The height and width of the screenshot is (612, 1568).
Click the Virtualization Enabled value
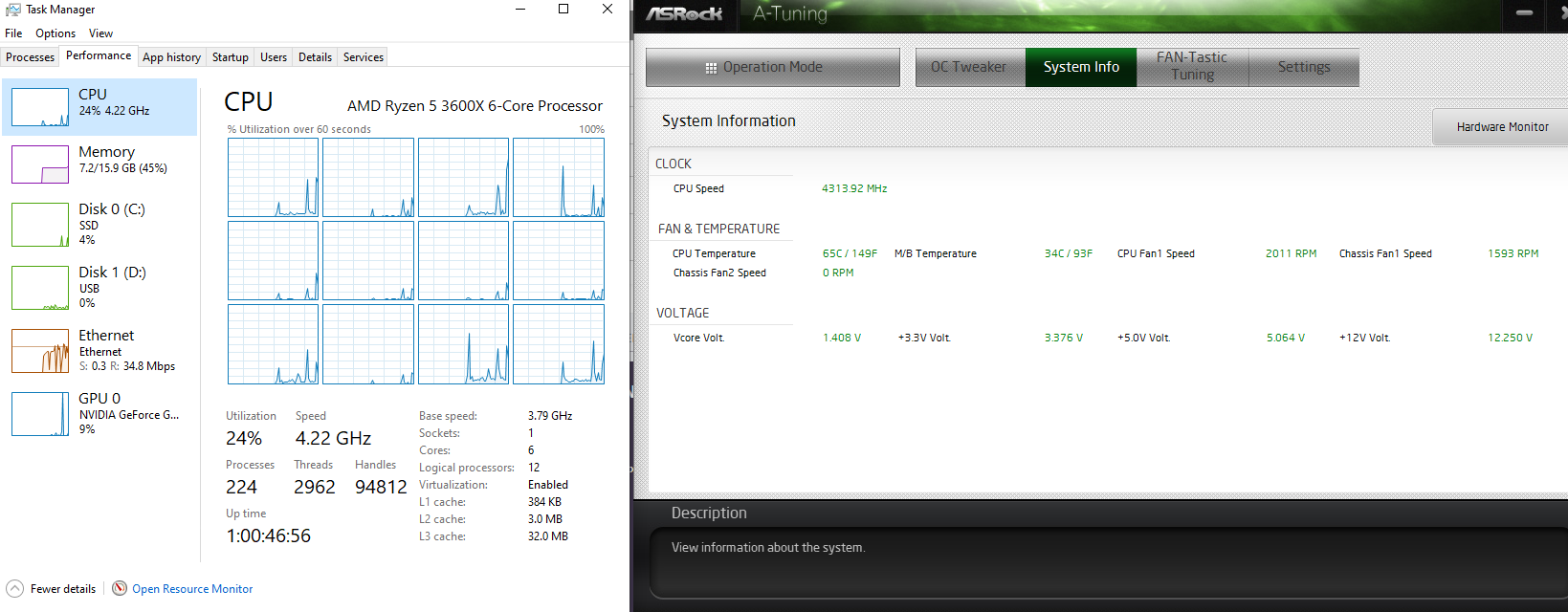coord(548,485)
